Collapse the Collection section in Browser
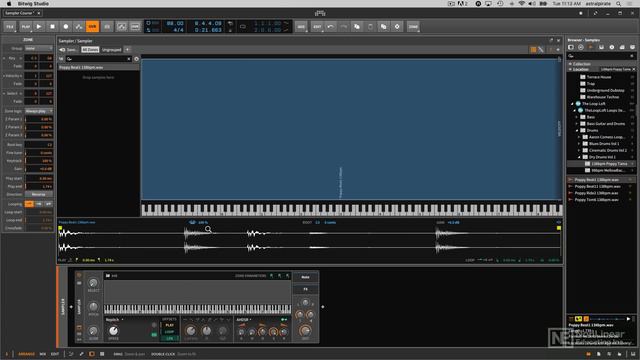 point(570,64)
